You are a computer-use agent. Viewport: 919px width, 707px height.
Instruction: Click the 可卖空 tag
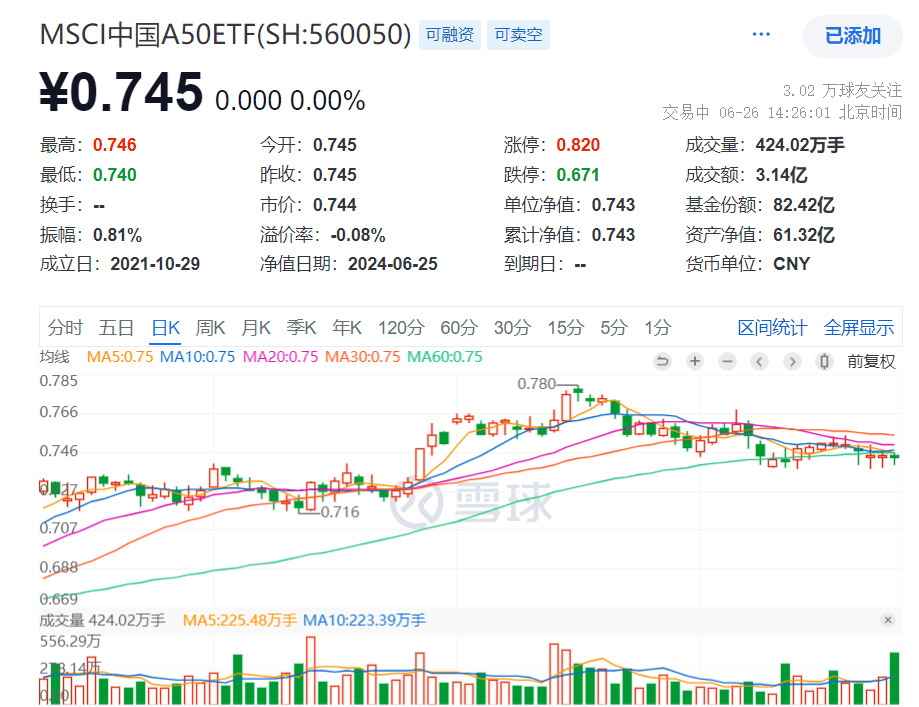click(518, 35)
